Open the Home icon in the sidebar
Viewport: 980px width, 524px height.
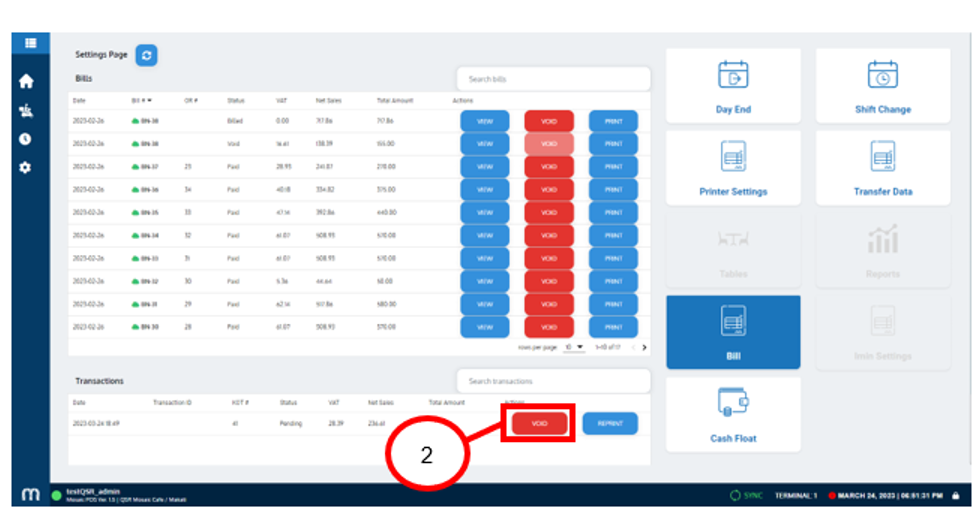click(x=26, y=82)
